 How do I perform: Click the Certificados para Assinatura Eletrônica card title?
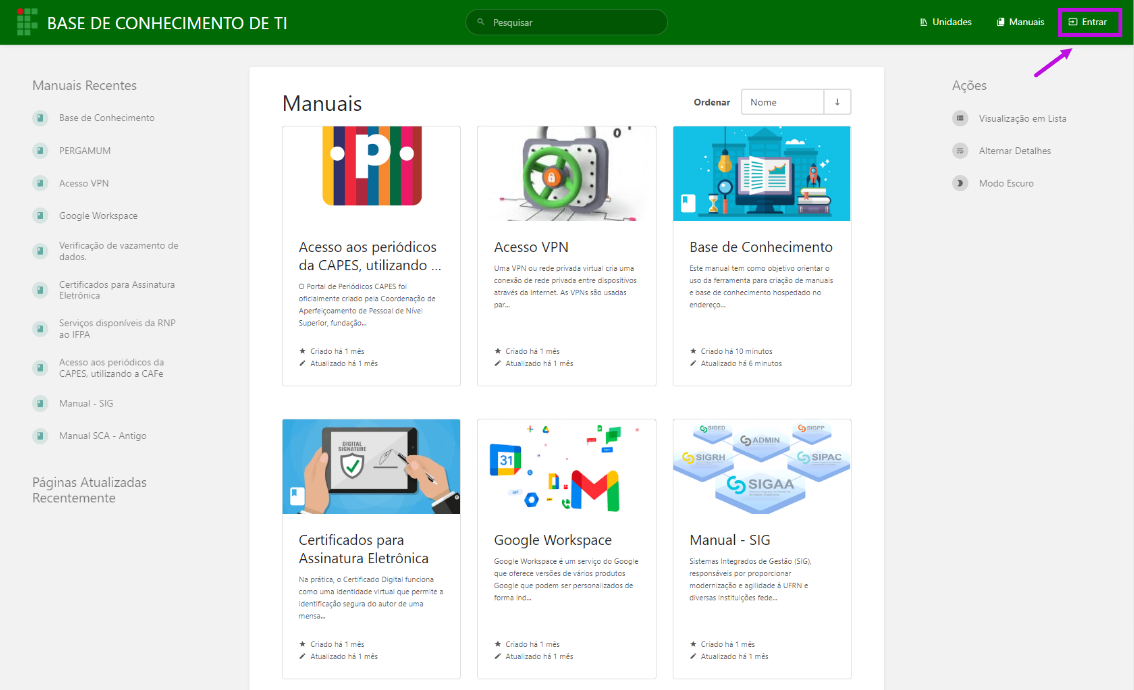[364, 549]
